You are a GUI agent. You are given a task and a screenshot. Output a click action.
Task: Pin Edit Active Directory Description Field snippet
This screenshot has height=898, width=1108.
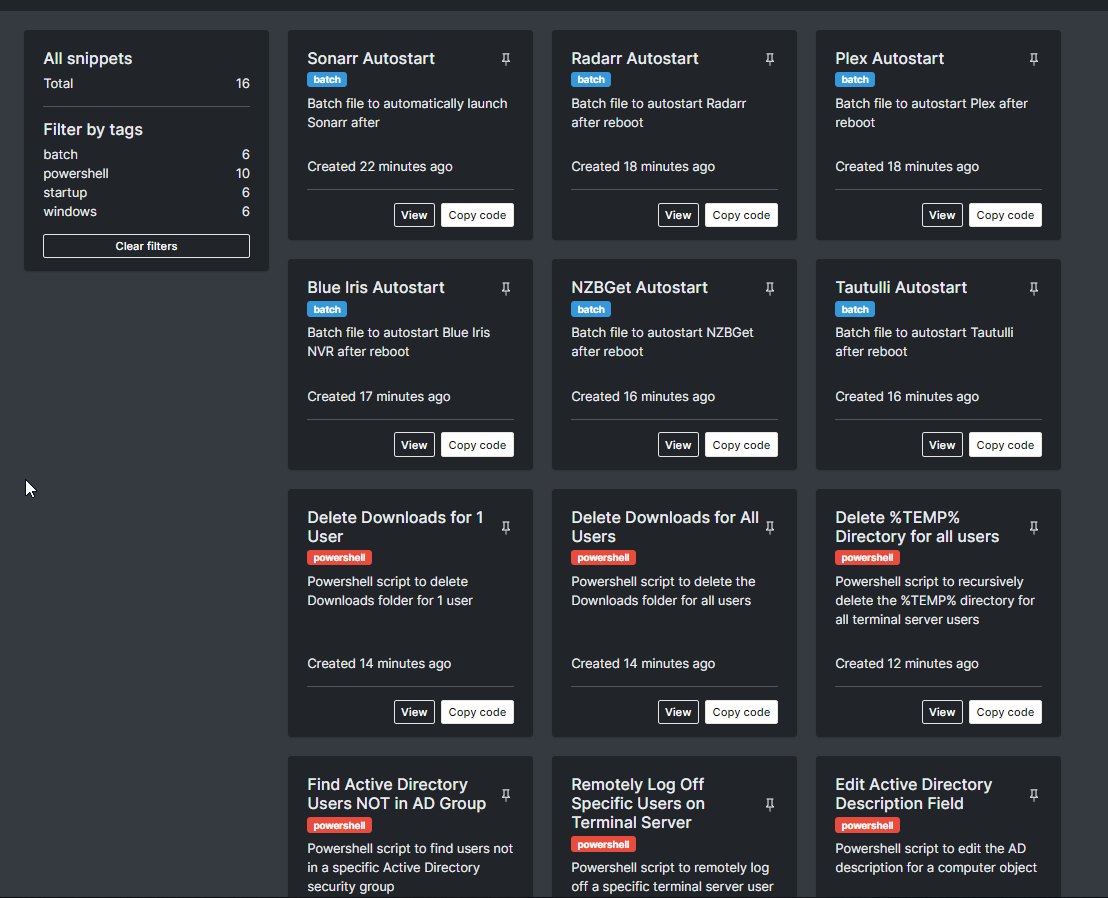coord(1034,795)
